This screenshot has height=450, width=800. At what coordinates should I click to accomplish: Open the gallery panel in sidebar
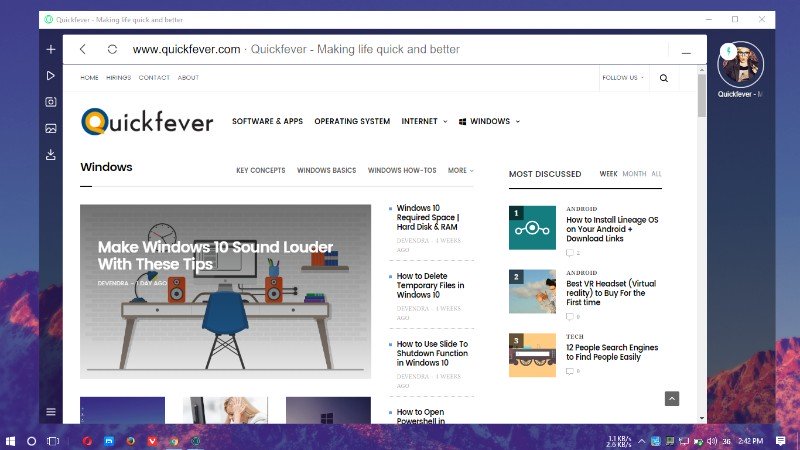click(x=51, y=129)
